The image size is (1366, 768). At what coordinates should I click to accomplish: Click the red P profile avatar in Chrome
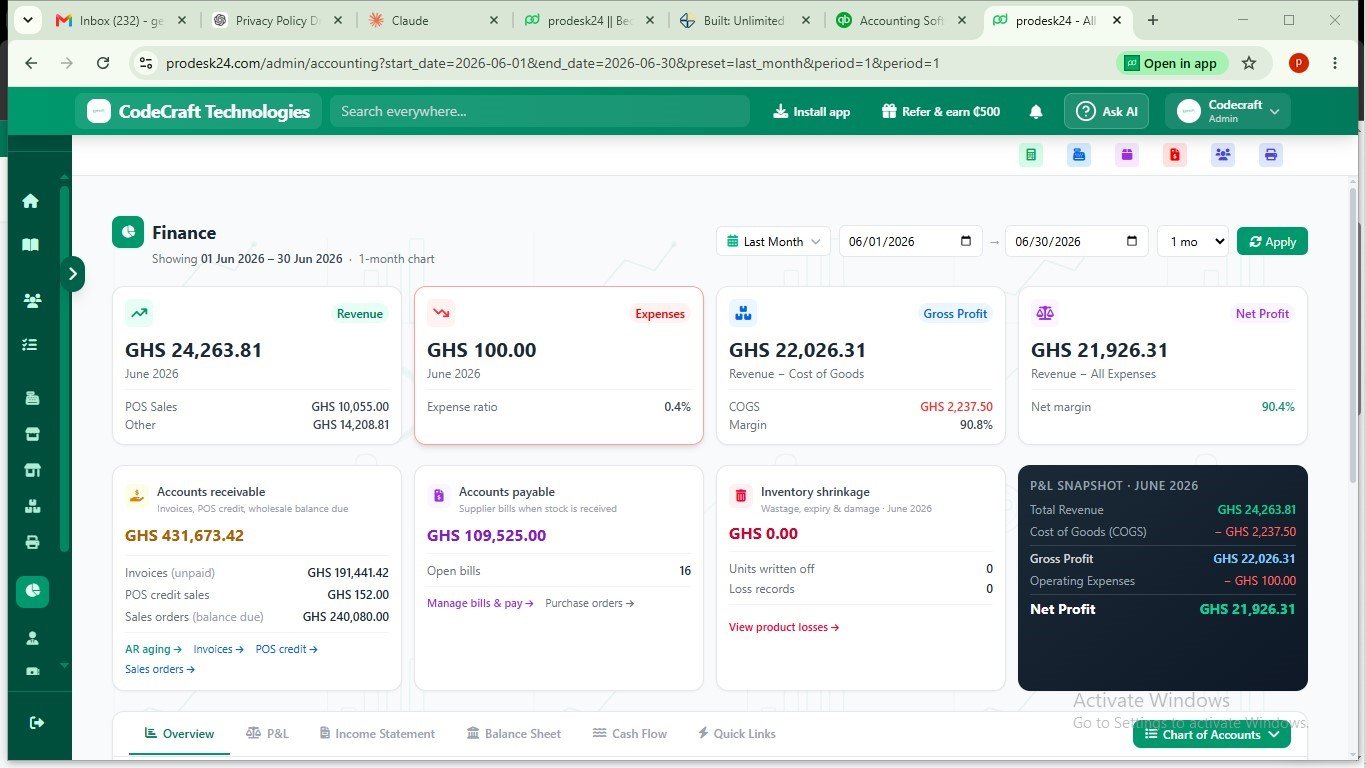1298,63
